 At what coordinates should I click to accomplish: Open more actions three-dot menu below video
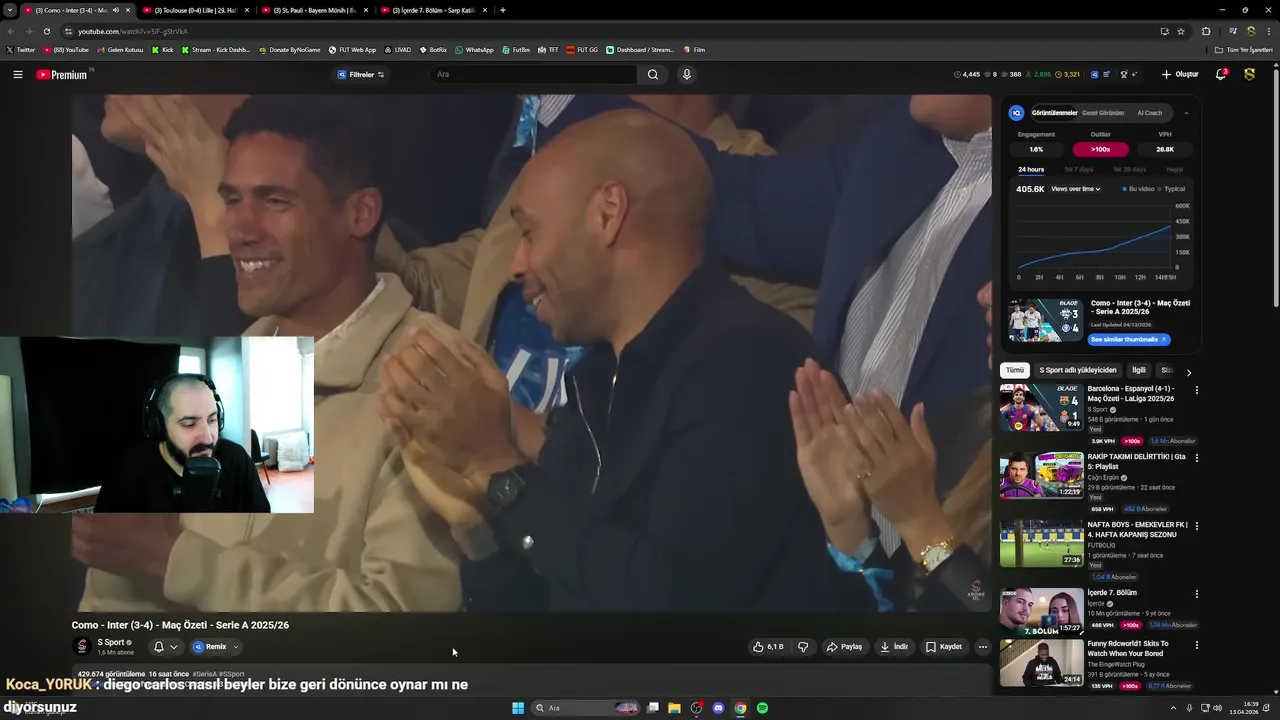(x=982, y=647)
